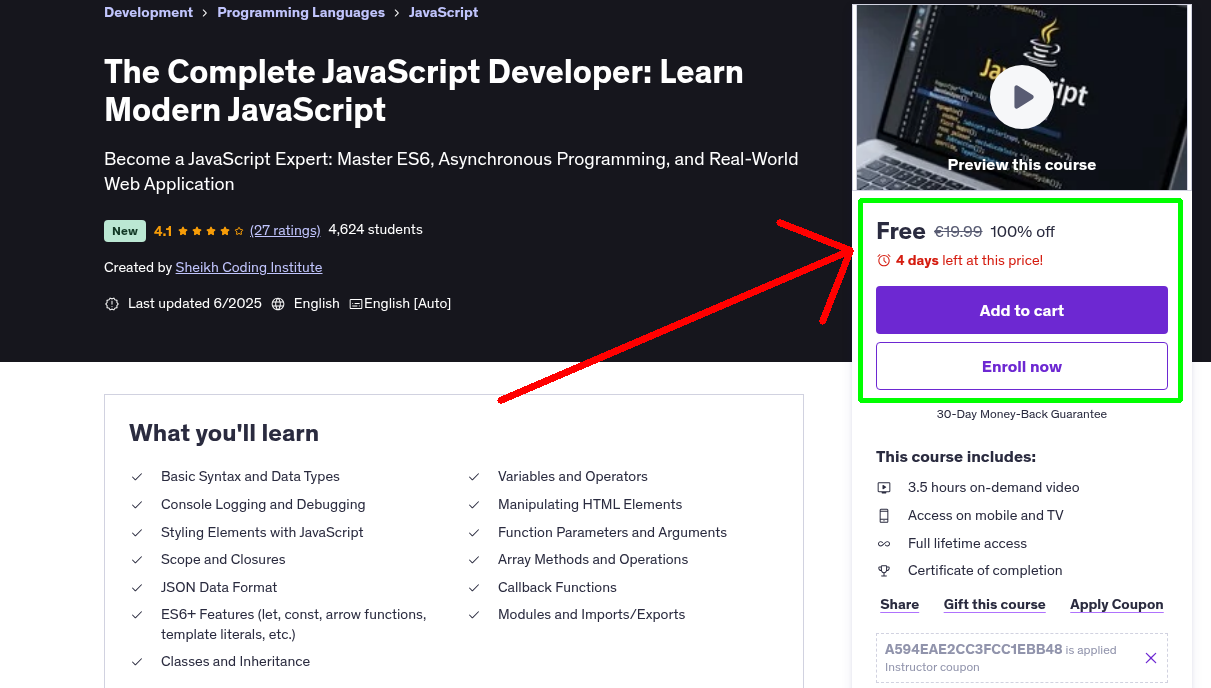This screenshot has height=688, width=1211.
Task: Open the 27 ratings link
Action: (x=285, y=230)
